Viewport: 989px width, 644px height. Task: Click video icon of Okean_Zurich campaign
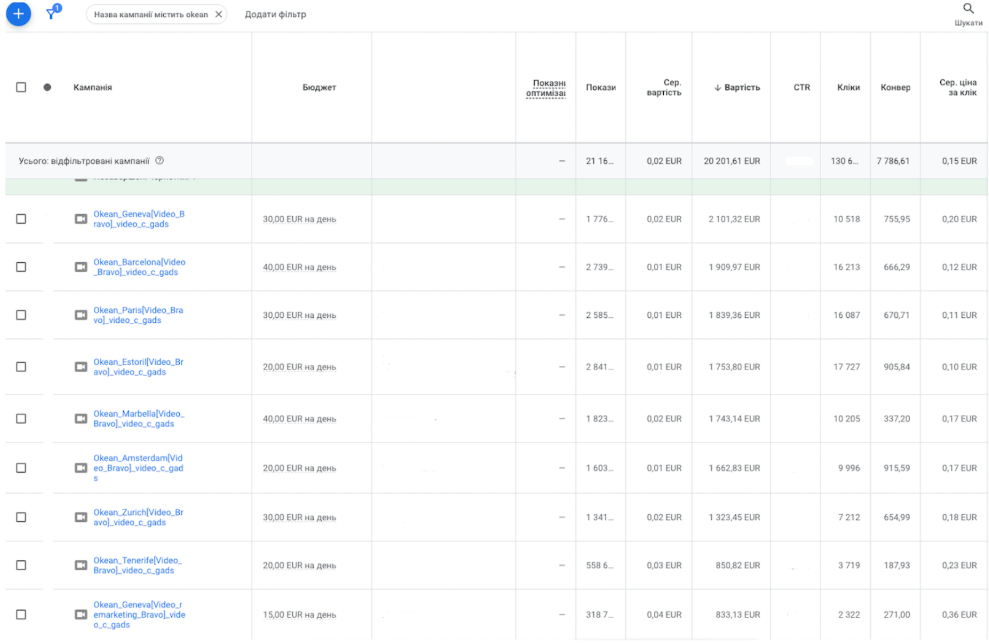click(81, 517)
